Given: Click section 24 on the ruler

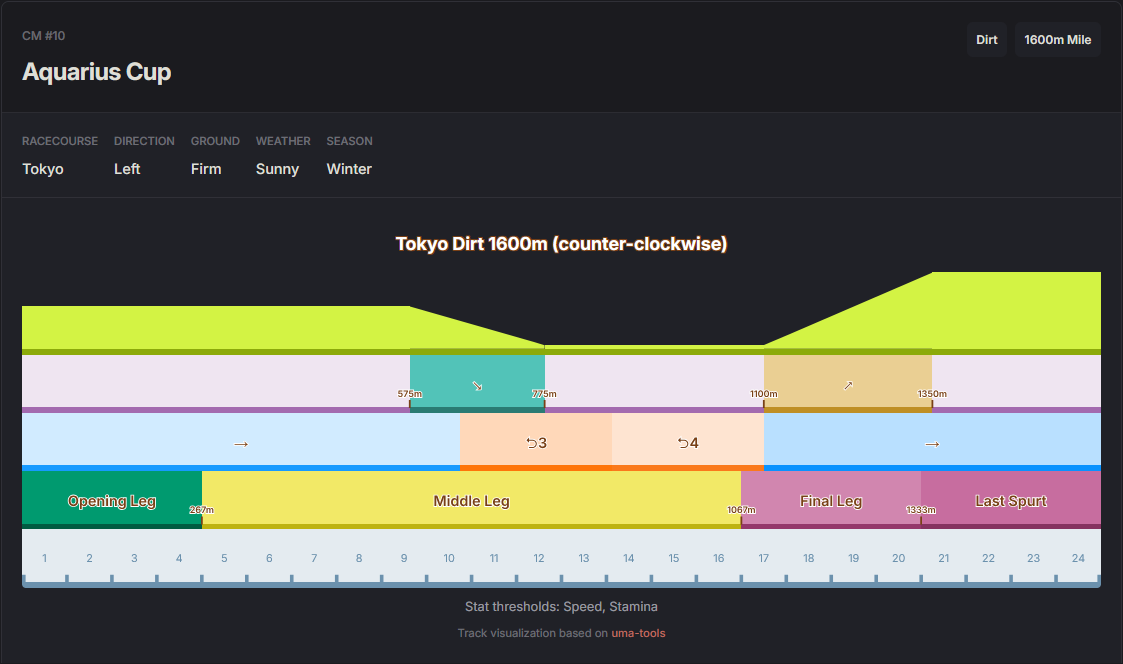Looking at the screenshot, I should coord(1078,558).
